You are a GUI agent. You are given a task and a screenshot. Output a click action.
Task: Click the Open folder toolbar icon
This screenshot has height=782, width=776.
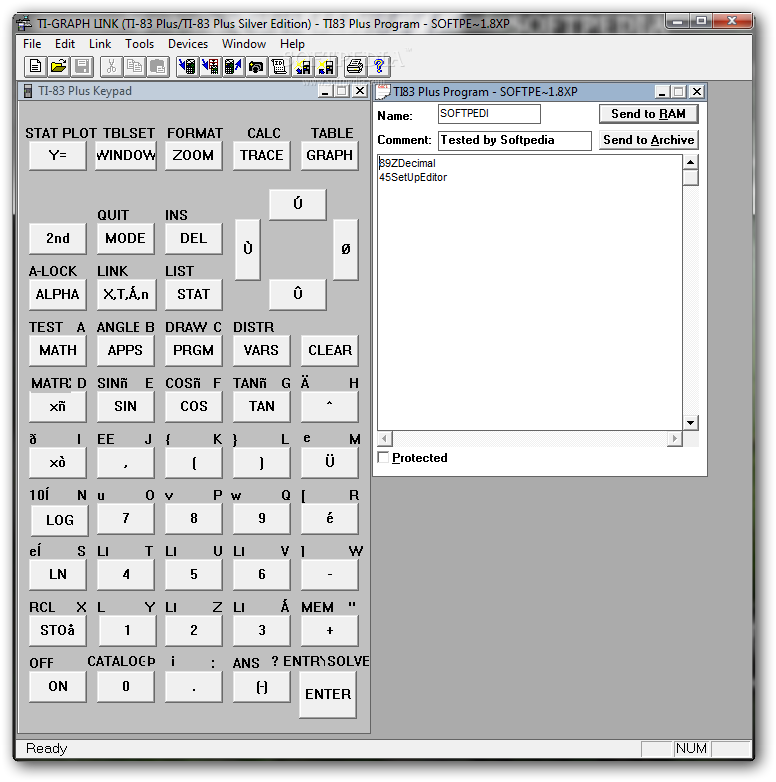click(58, 66)
